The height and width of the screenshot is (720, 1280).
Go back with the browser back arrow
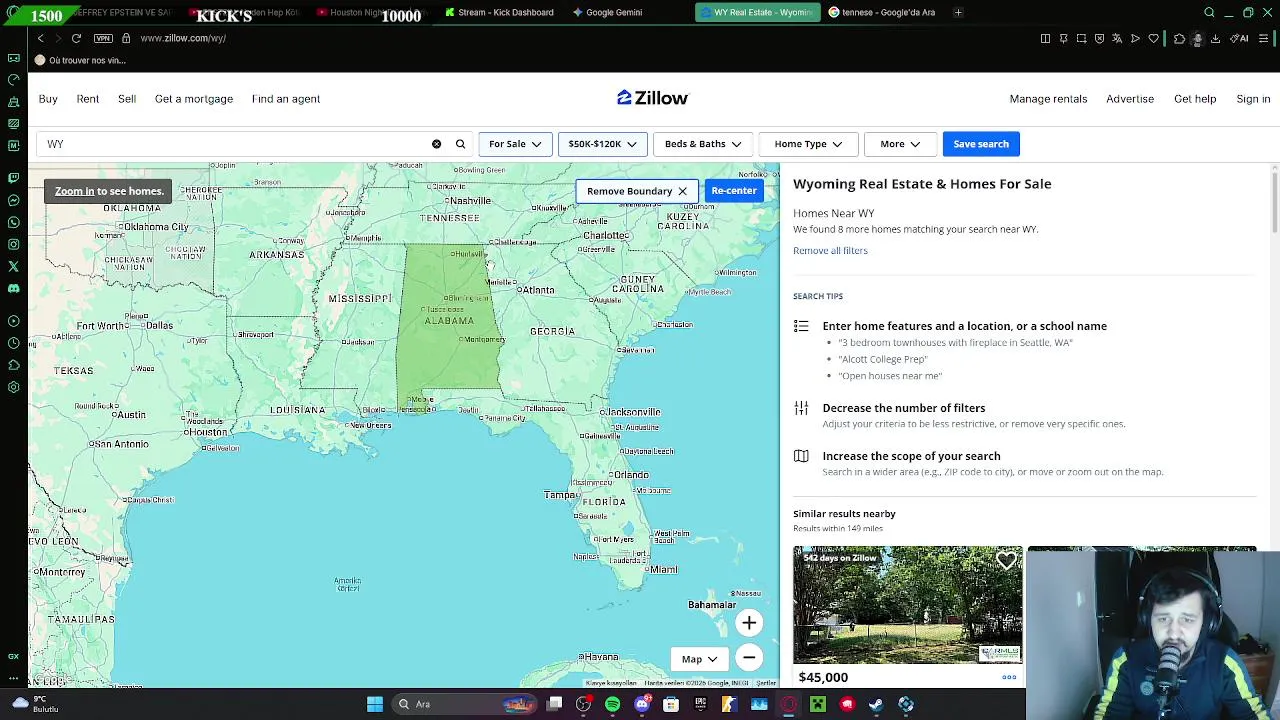tap(40, 38)
